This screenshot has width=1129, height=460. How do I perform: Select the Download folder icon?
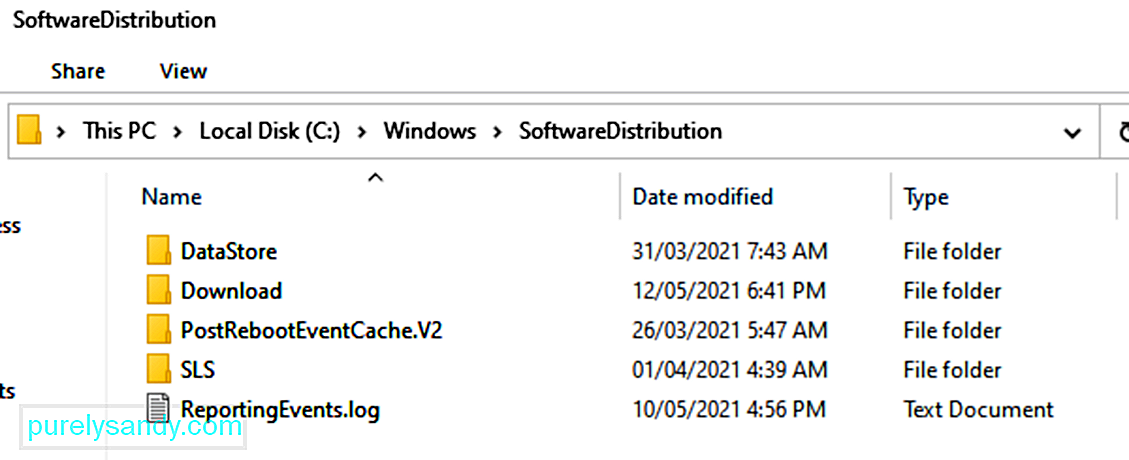158,290
